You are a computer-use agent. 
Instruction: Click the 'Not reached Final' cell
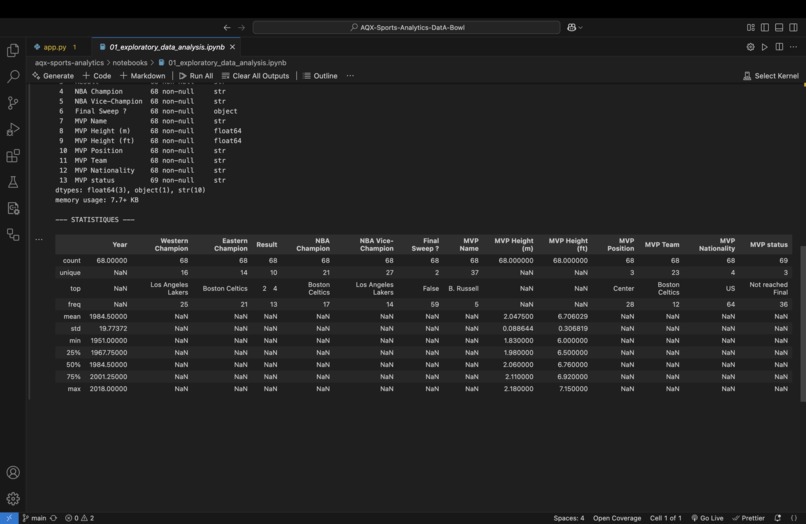tap(768, 288)
